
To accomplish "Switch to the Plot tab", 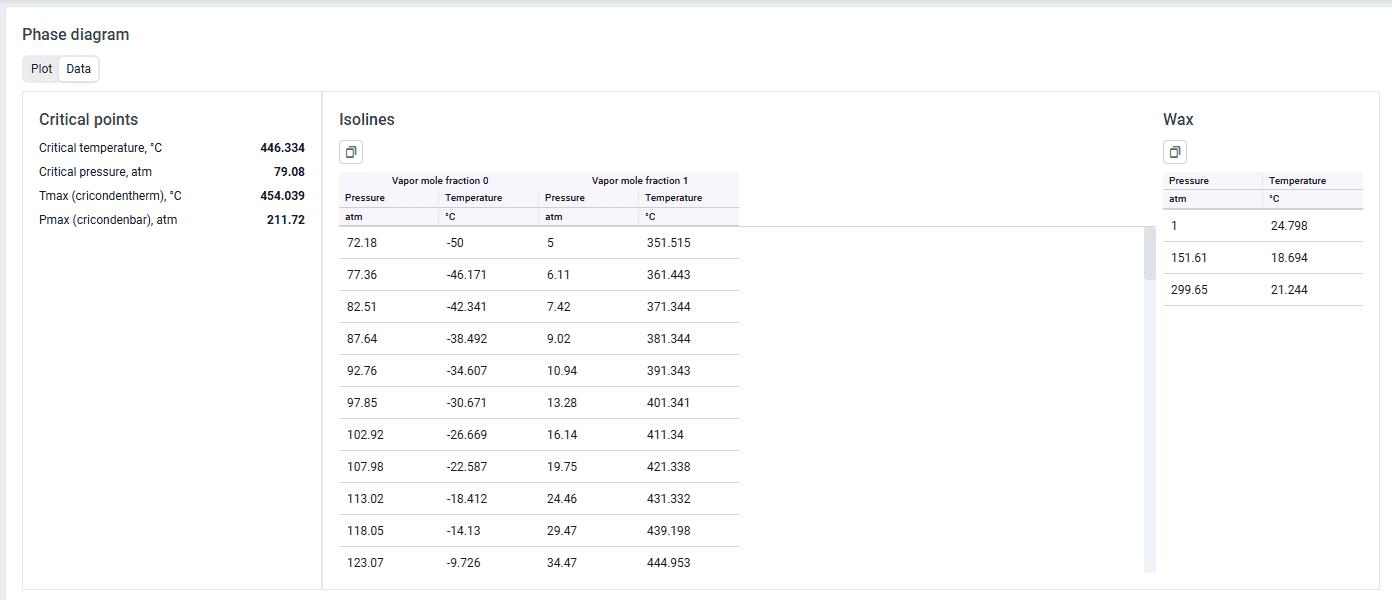I will 42,69.
